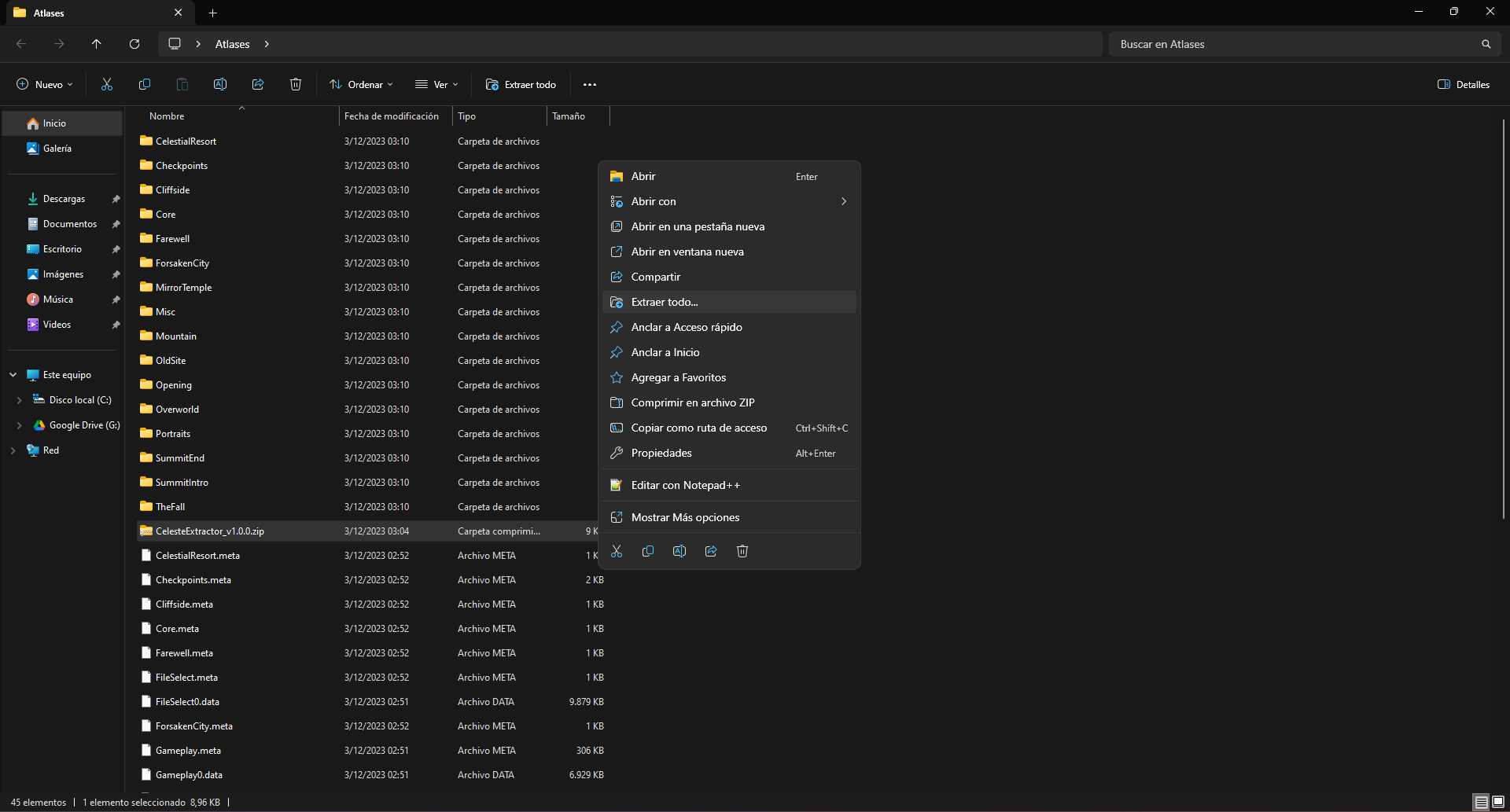Screen dimensions: 1510x812
Task: Expand the Disco local (C:) node
Action: coord(19,400)
